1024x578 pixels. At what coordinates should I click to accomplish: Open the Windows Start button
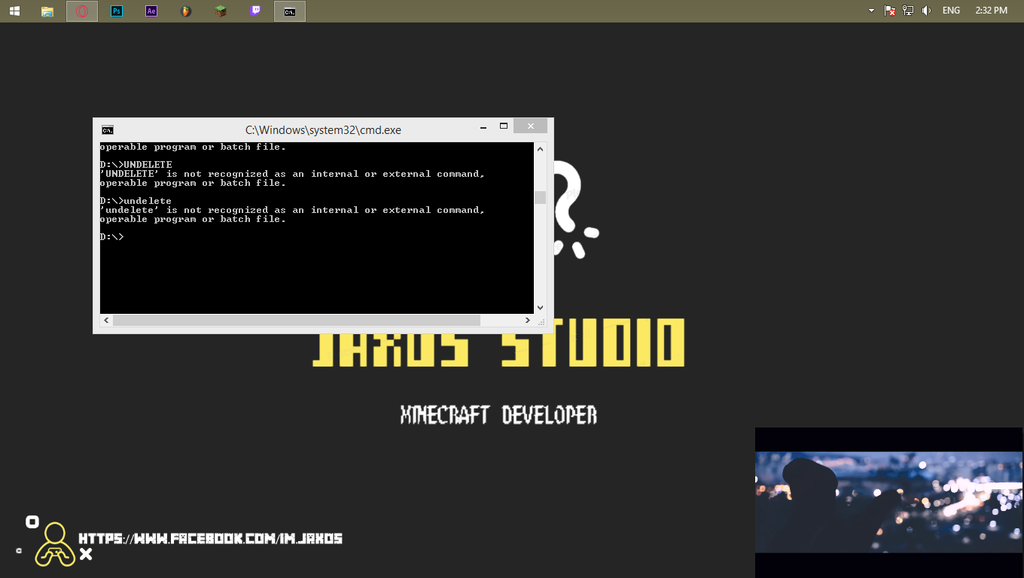point(14,11)
